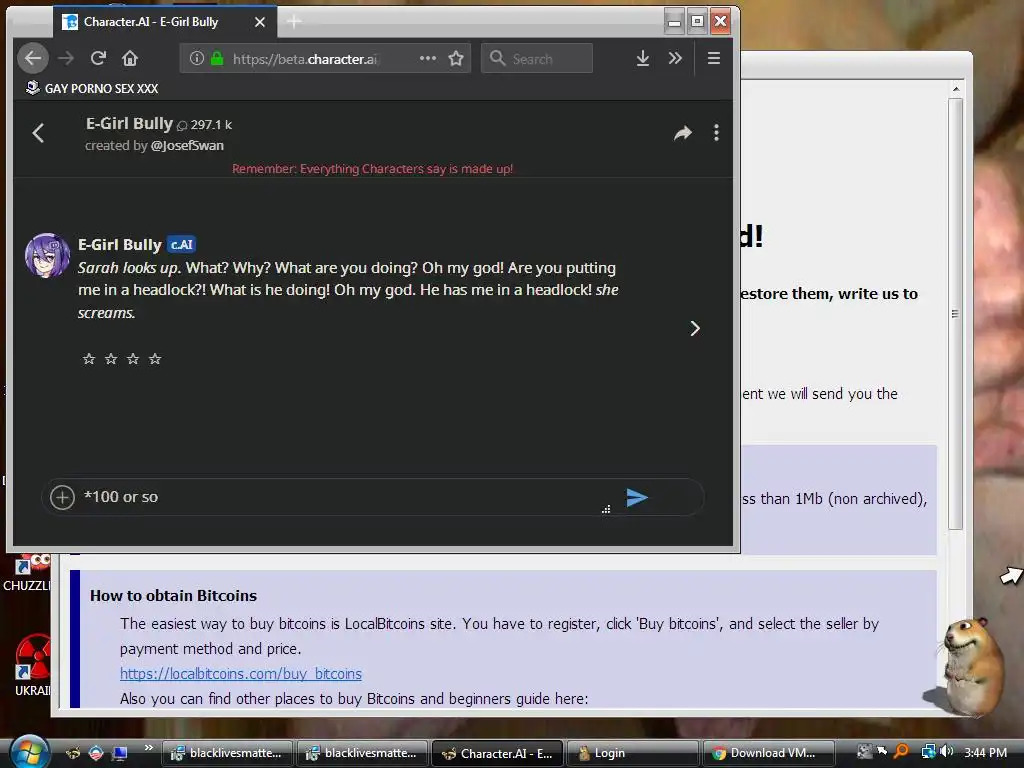Reload the Character.AI page
The image size is (1024, 768).
[98, 58]
